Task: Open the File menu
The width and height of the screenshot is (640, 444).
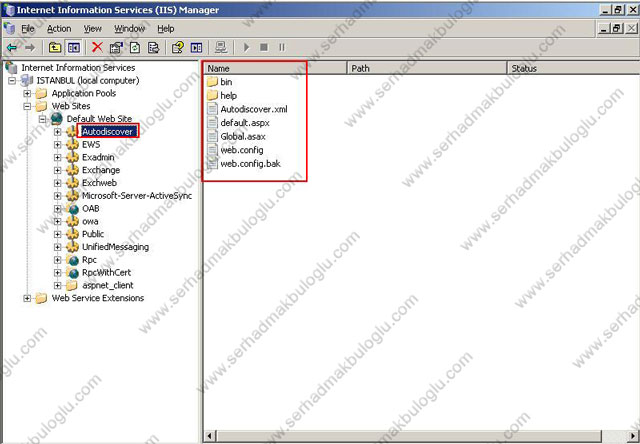Action: 28,29
